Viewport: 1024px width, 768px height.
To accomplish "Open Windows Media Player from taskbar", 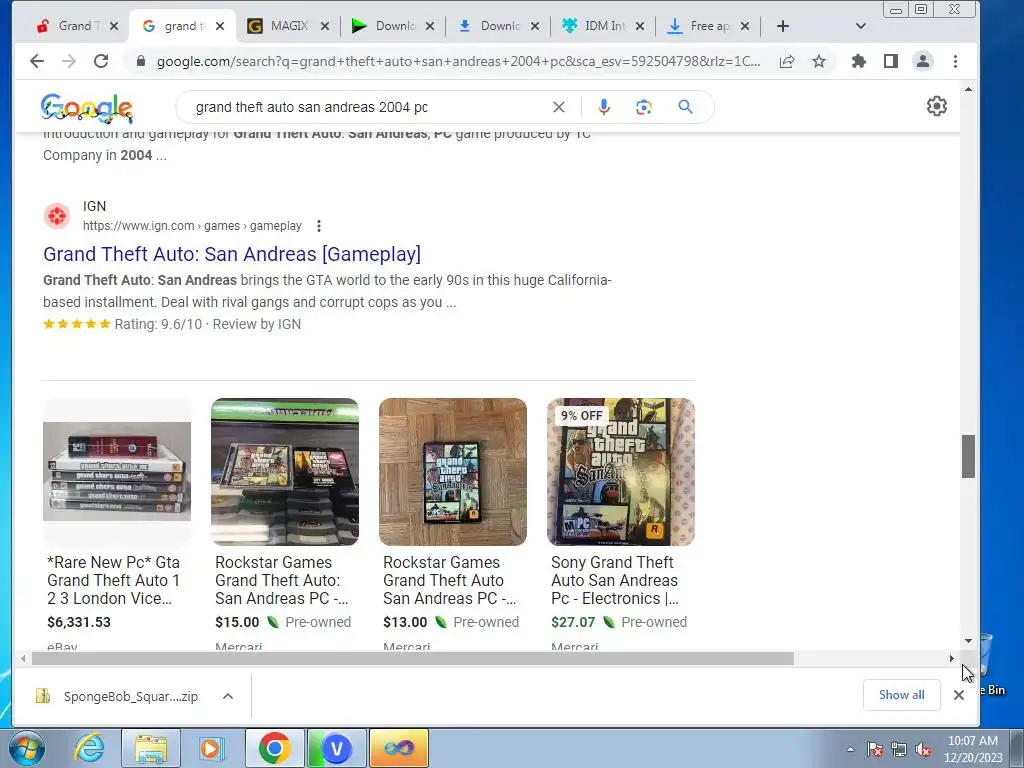I will (x=212, y=748).
